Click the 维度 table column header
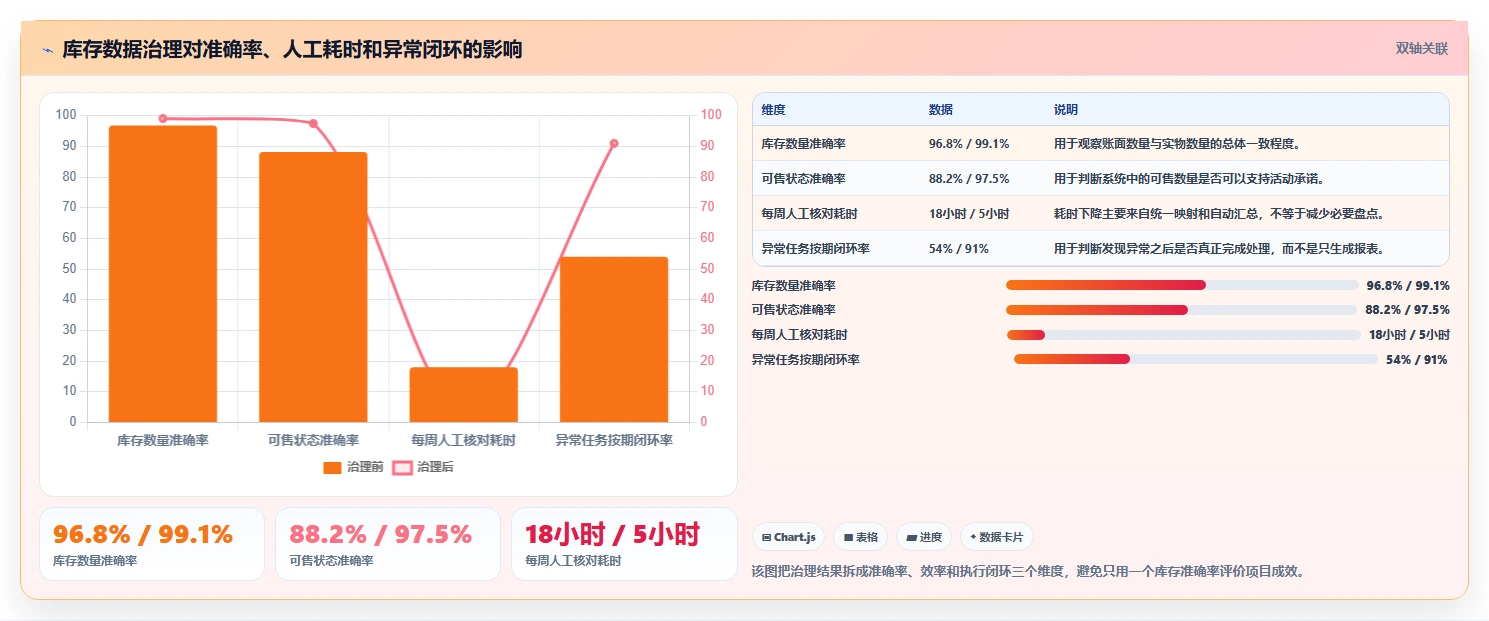Viewport: 1489px width, 621px height. tap(773, 109)
